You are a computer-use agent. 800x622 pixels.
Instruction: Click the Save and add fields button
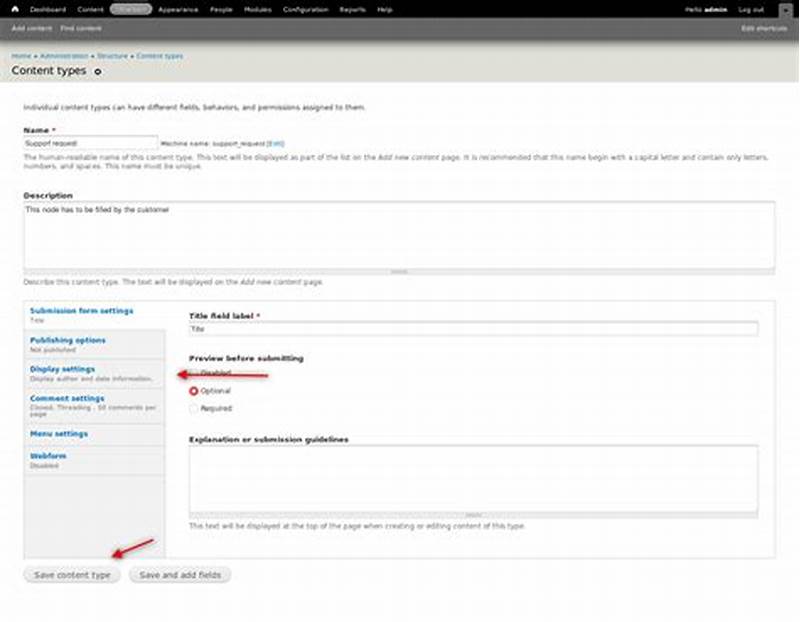pyautogui.click(x=181, y=575)
